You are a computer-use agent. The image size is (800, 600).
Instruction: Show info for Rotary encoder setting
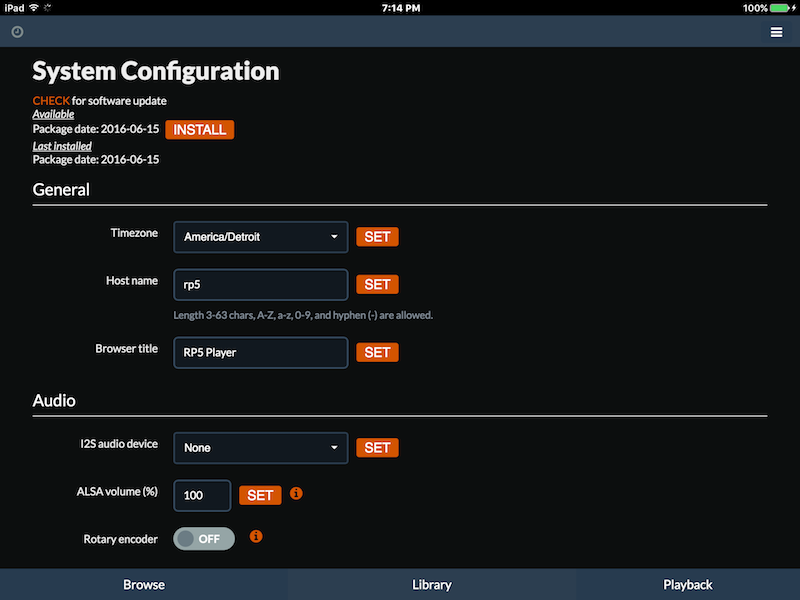(x=256, y=536)
